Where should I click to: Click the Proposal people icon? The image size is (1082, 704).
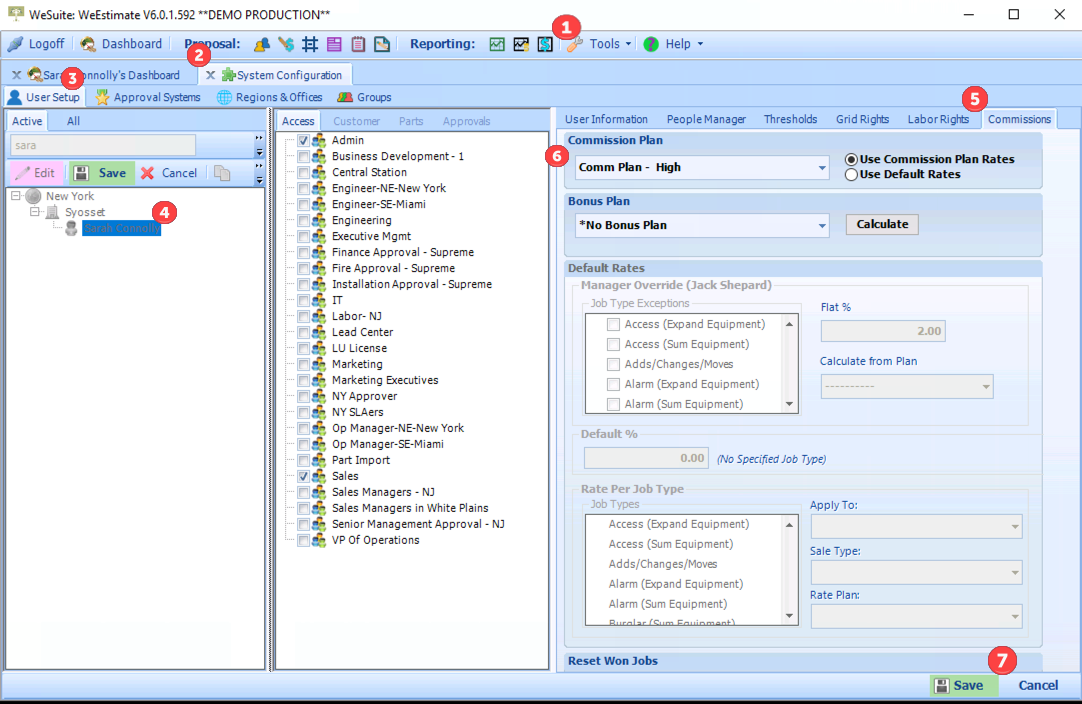(262, 44)
